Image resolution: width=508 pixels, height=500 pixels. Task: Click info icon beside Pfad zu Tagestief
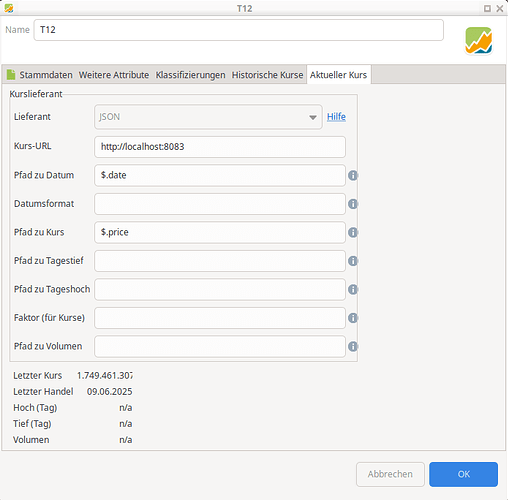353,261
